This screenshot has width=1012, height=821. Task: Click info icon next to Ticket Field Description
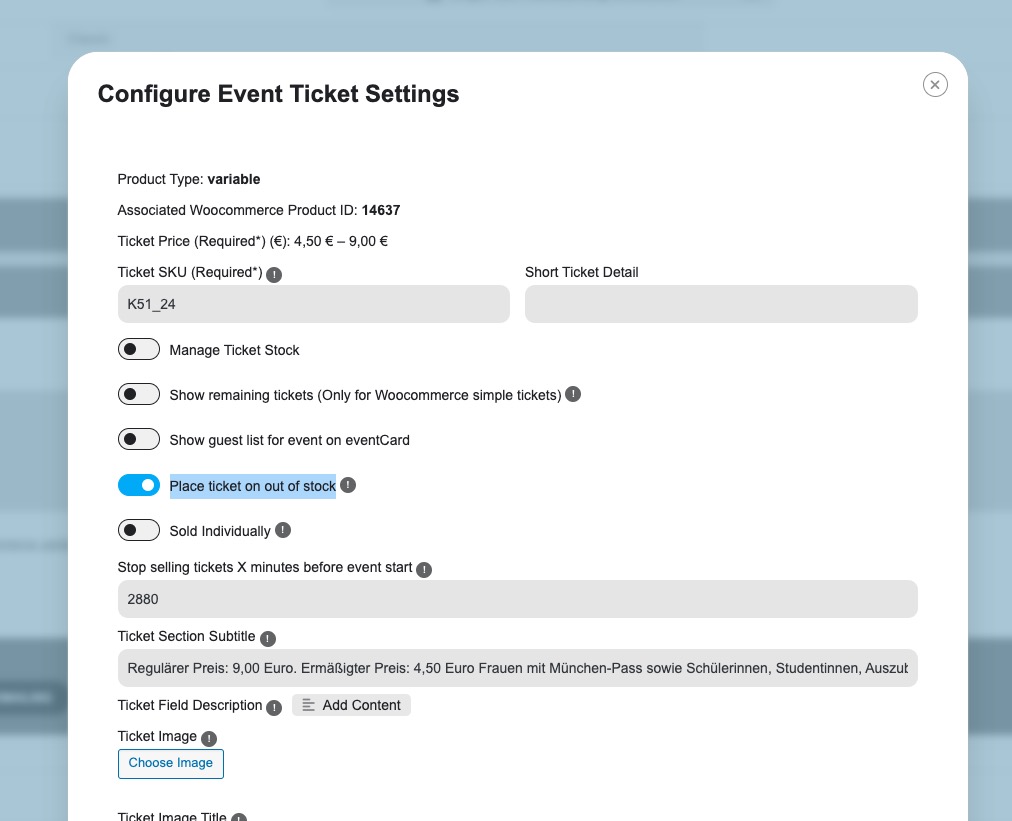pyautogui.click(x=274, y=707)
